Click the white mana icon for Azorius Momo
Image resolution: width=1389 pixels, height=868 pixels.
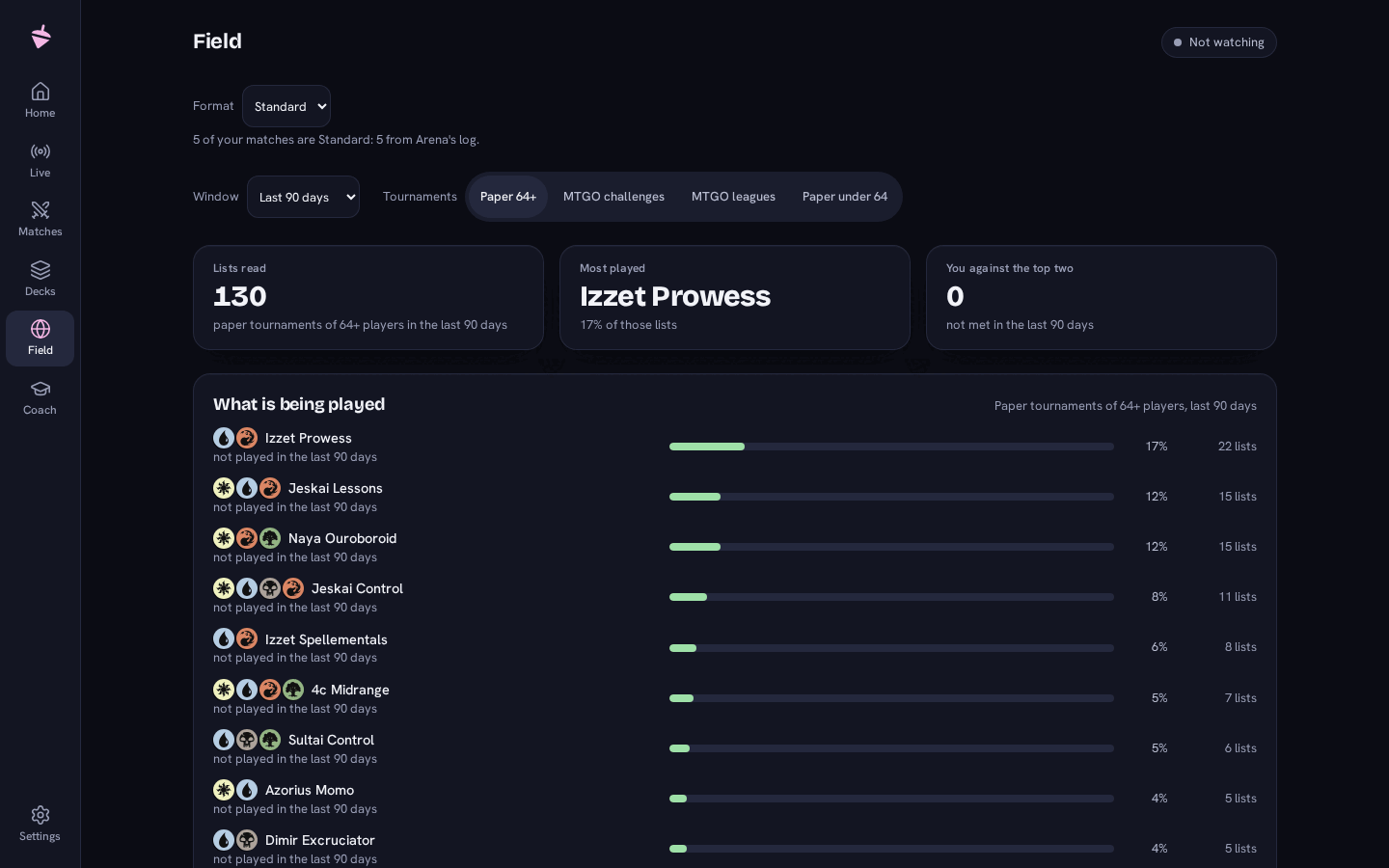coord(224,790)
